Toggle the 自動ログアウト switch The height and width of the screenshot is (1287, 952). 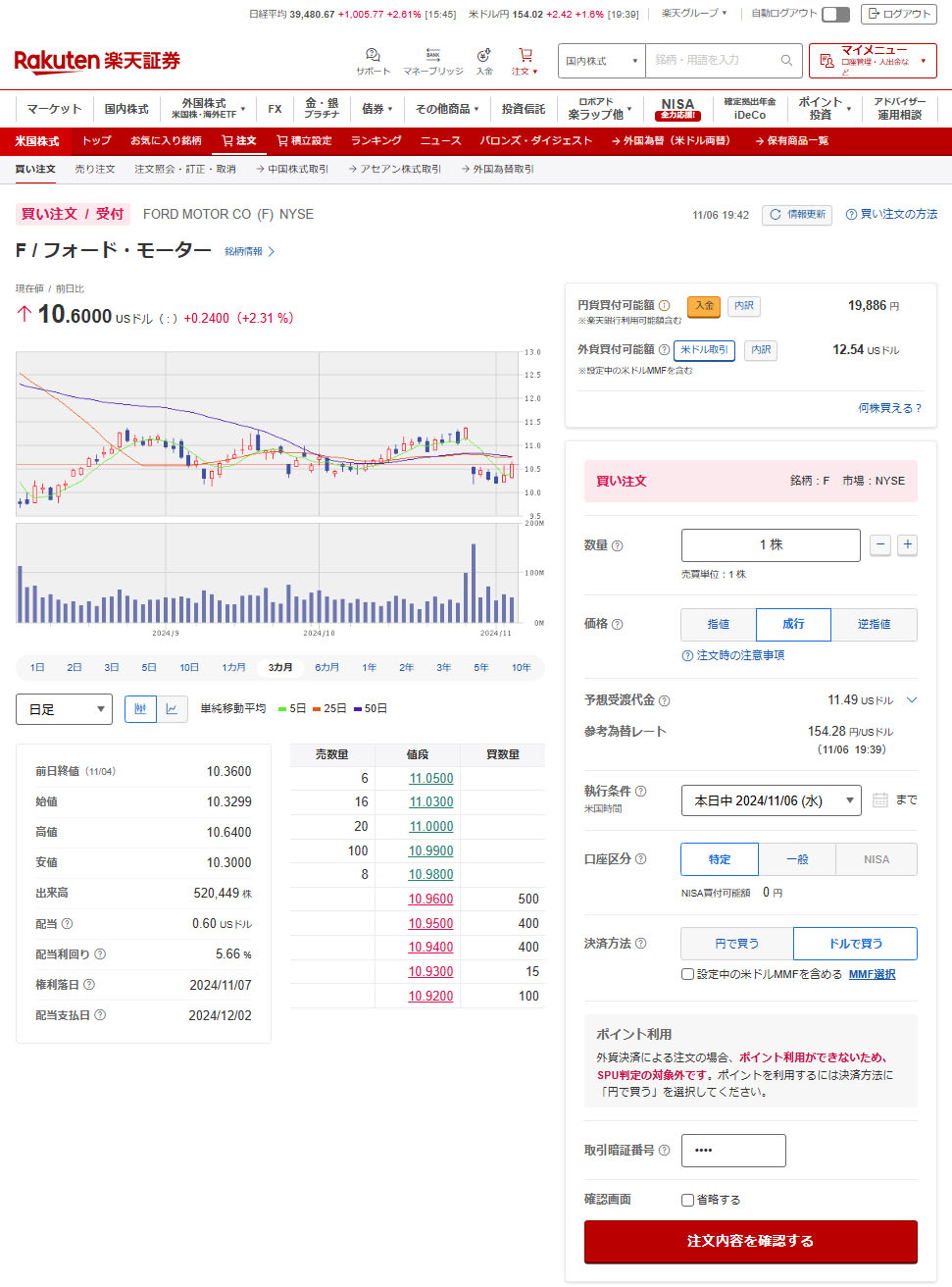[x=835, y=14]
